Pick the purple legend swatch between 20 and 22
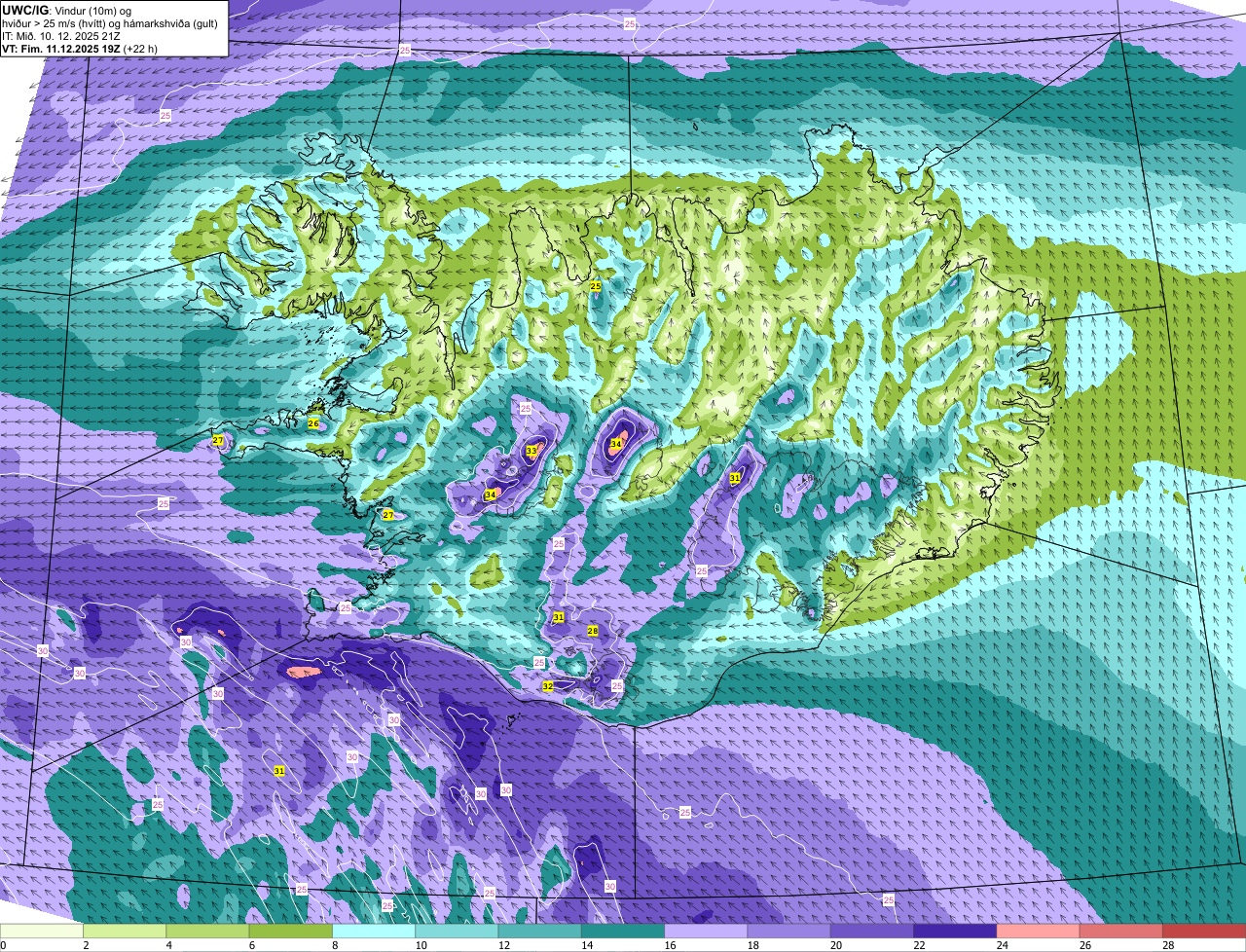Viewport: 1246px width, 952px height. click(x=872, y=932)
